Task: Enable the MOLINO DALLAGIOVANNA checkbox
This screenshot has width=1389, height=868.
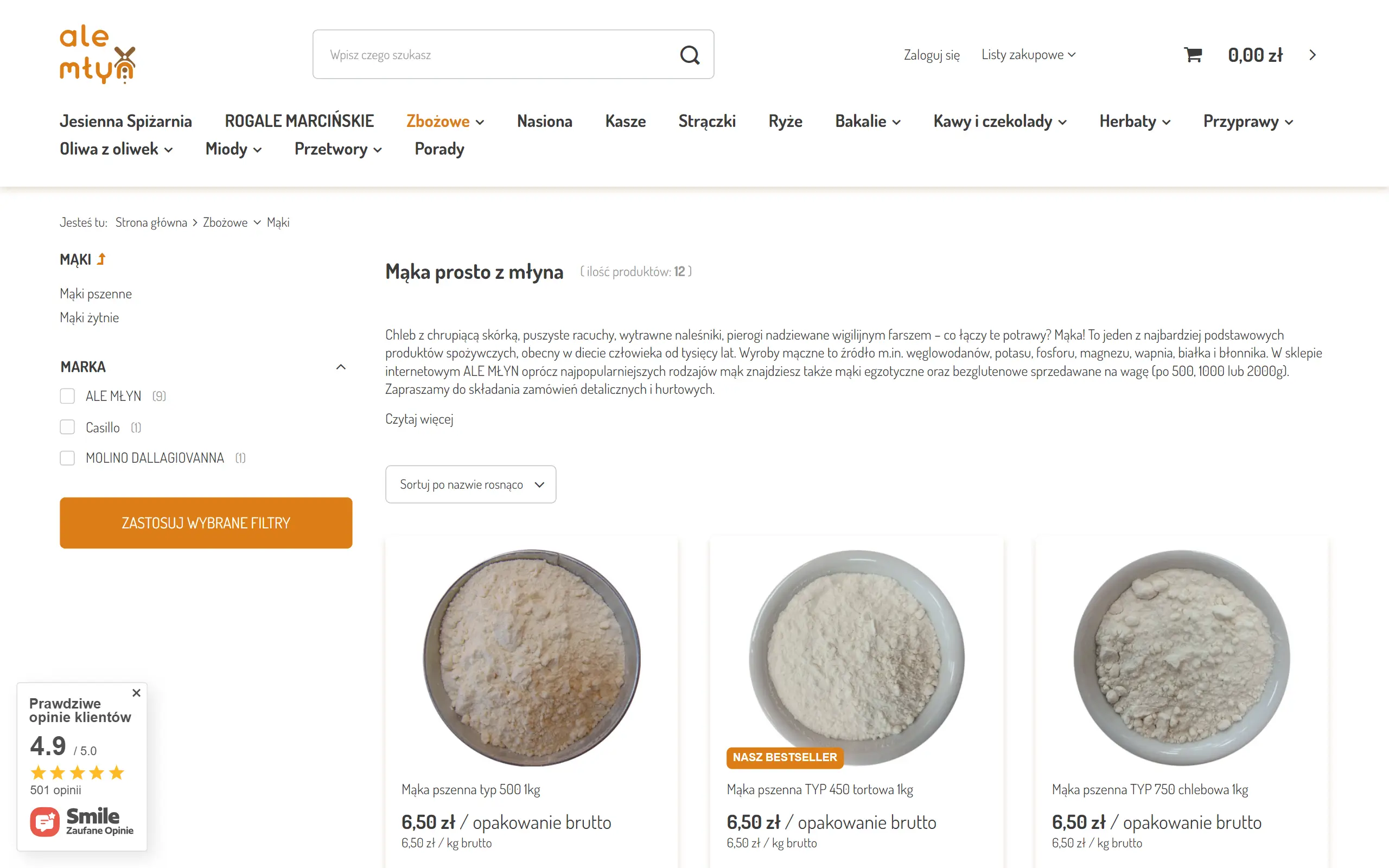Action: (x=67, y=458)
